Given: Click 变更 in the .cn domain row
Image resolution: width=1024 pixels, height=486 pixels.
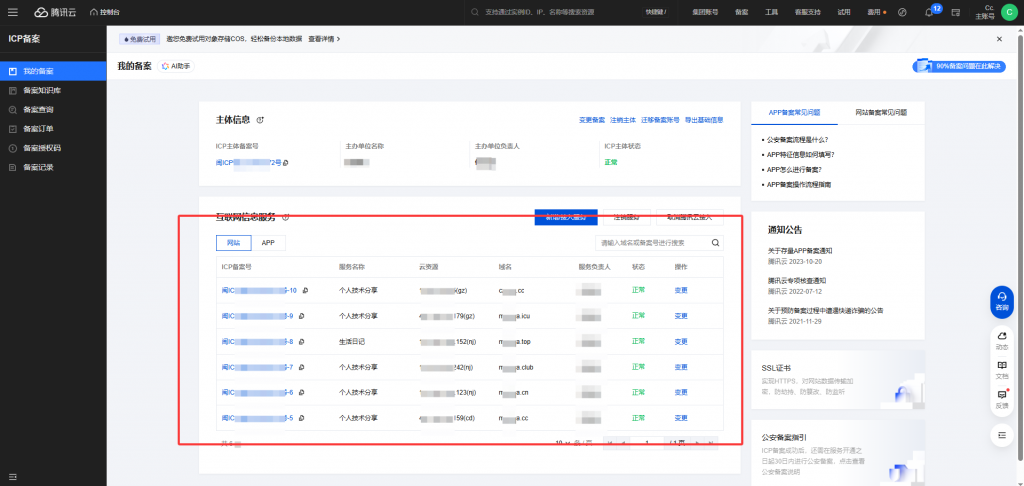Looking at the screenshot, I should point(681,393).
